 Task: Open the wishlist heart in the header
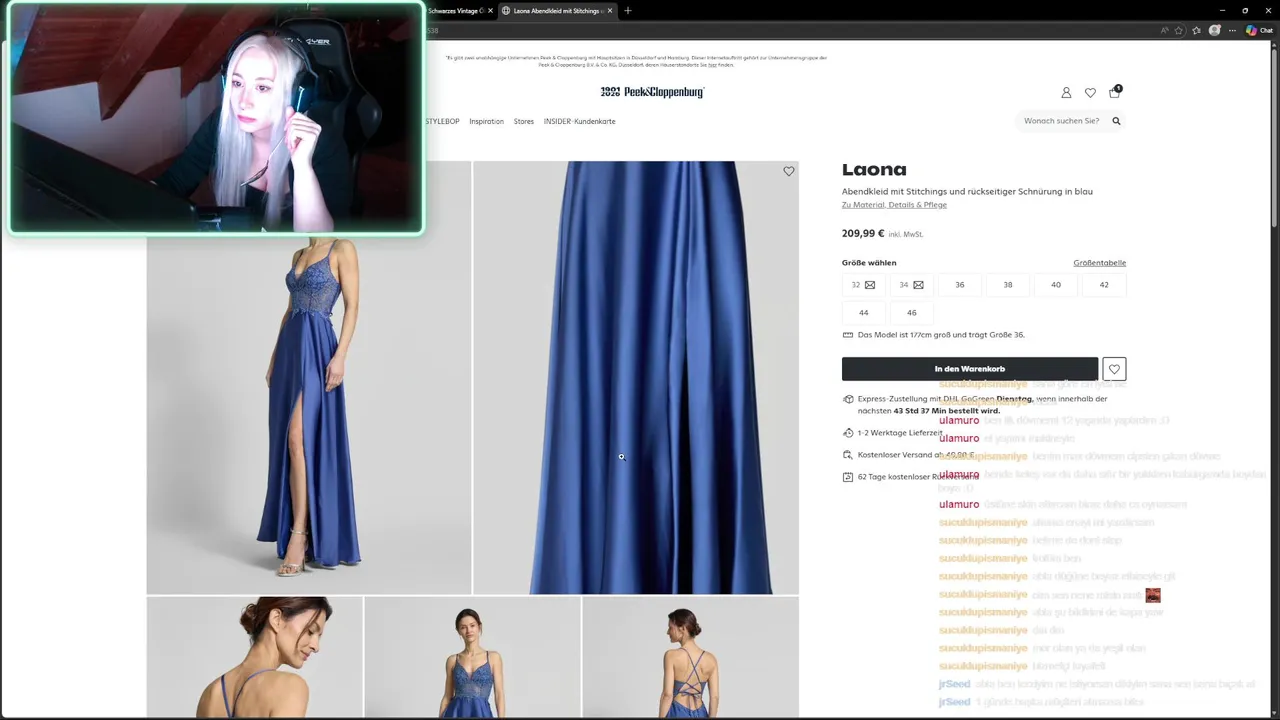(1090, 93)
